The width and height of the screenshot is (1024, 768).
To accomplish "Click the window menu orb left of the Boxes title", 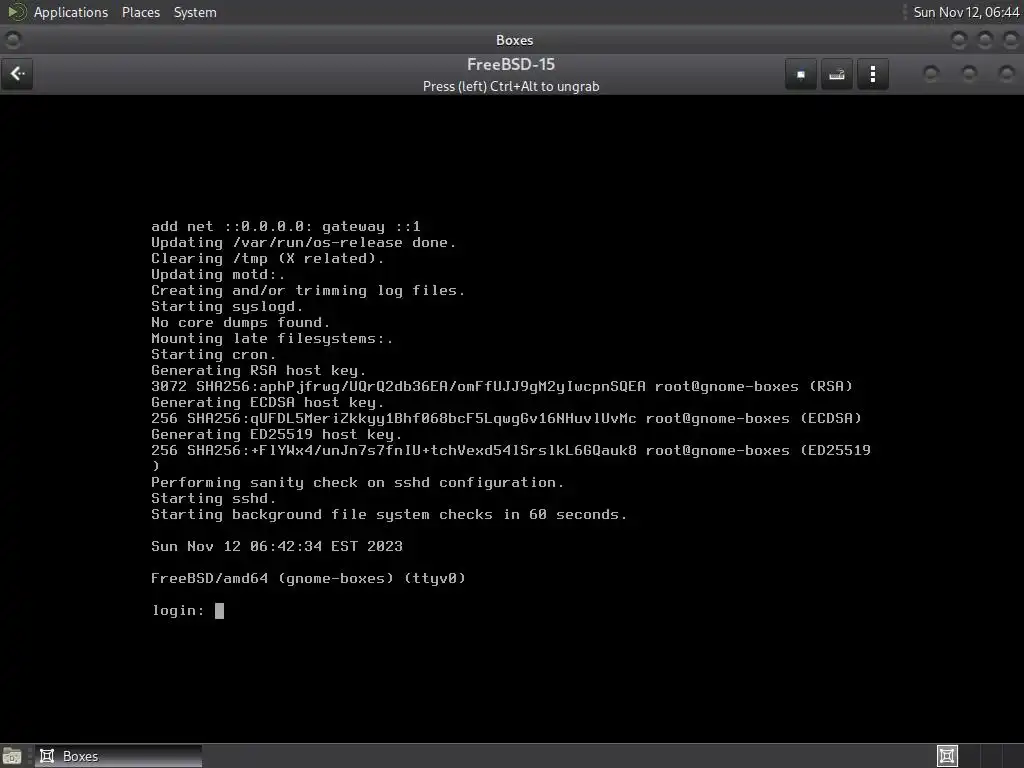I will 12,40.
